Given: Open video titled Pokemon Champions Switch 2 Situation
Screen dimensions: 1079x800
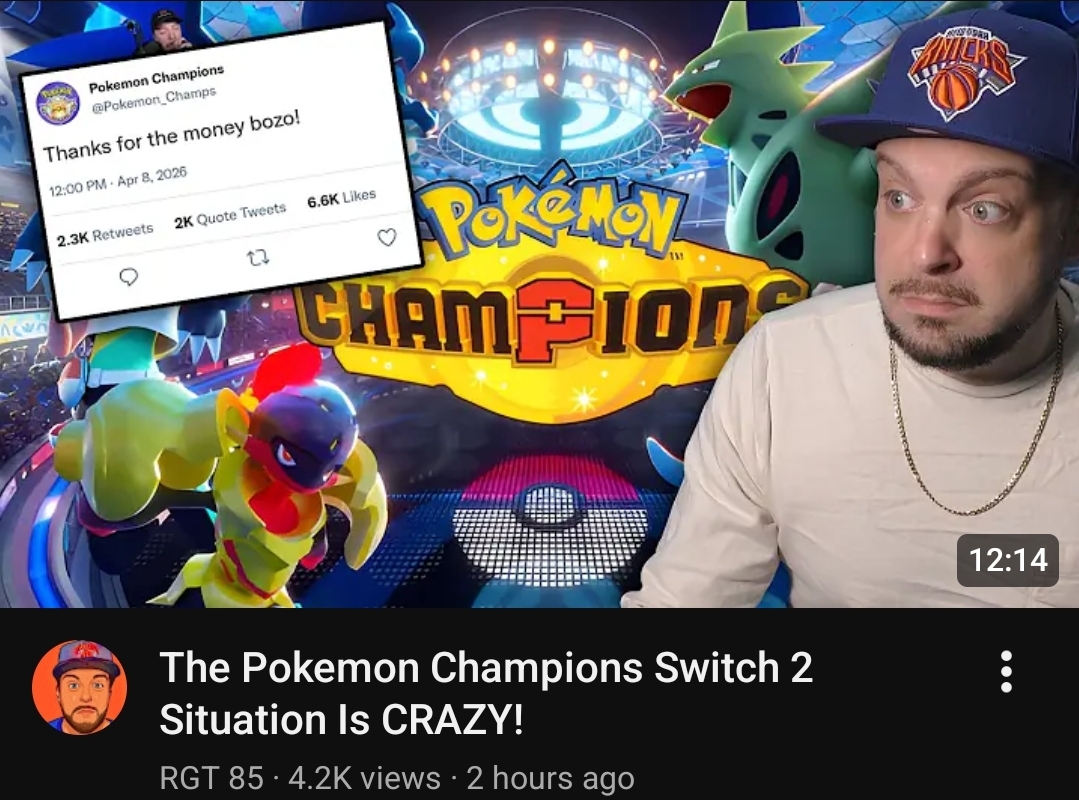Looking at the screenshot, I should click(486, 693).
